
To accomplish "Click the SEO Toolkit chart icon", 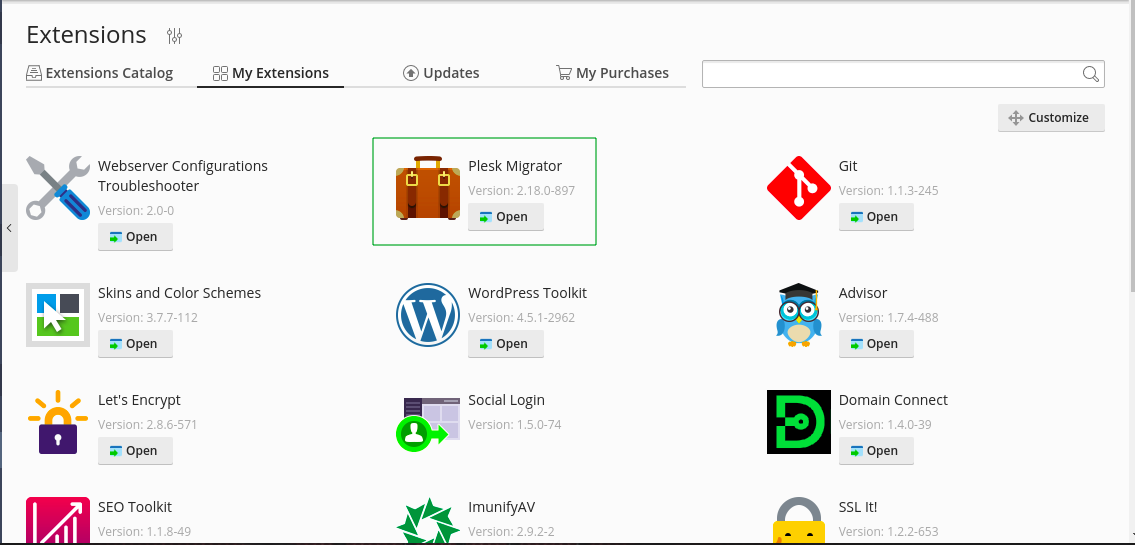I will click(x=58, y=520).
